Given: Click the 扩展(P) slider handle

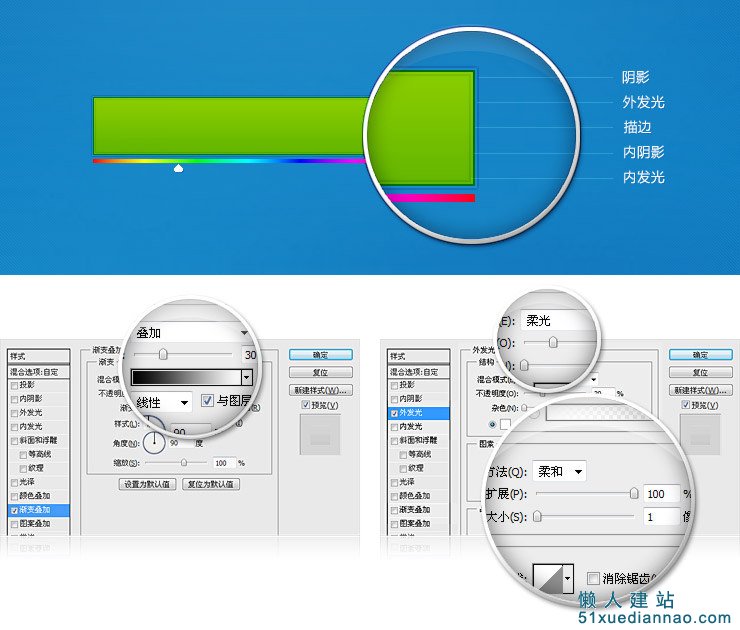Looking at the screenshot, I should pos(634,493).
